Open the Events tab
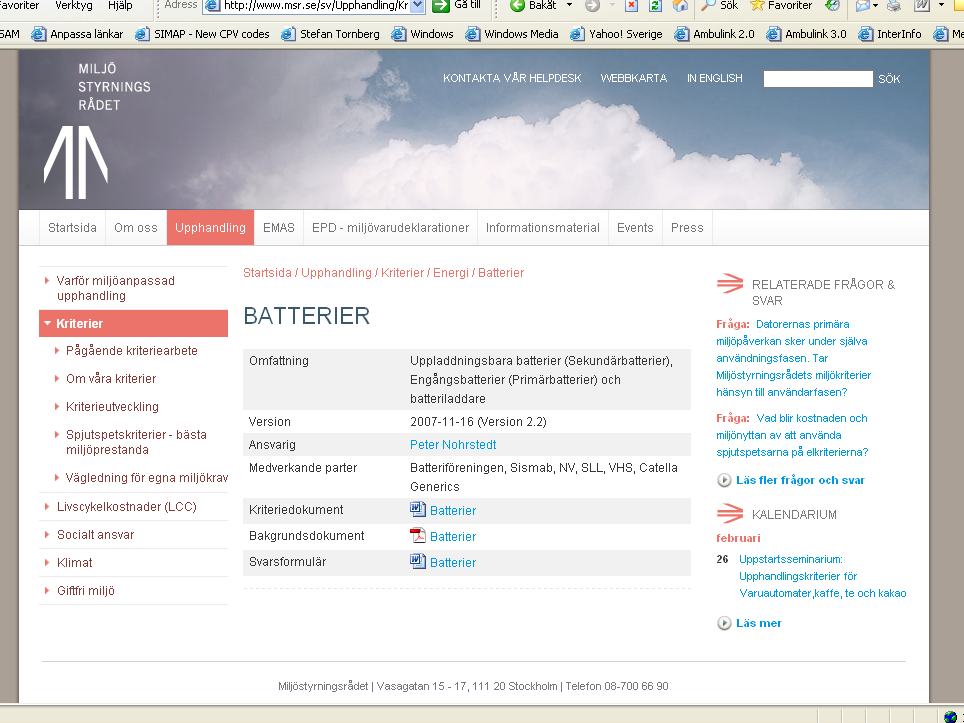The image size is (964, 723). 635,227
